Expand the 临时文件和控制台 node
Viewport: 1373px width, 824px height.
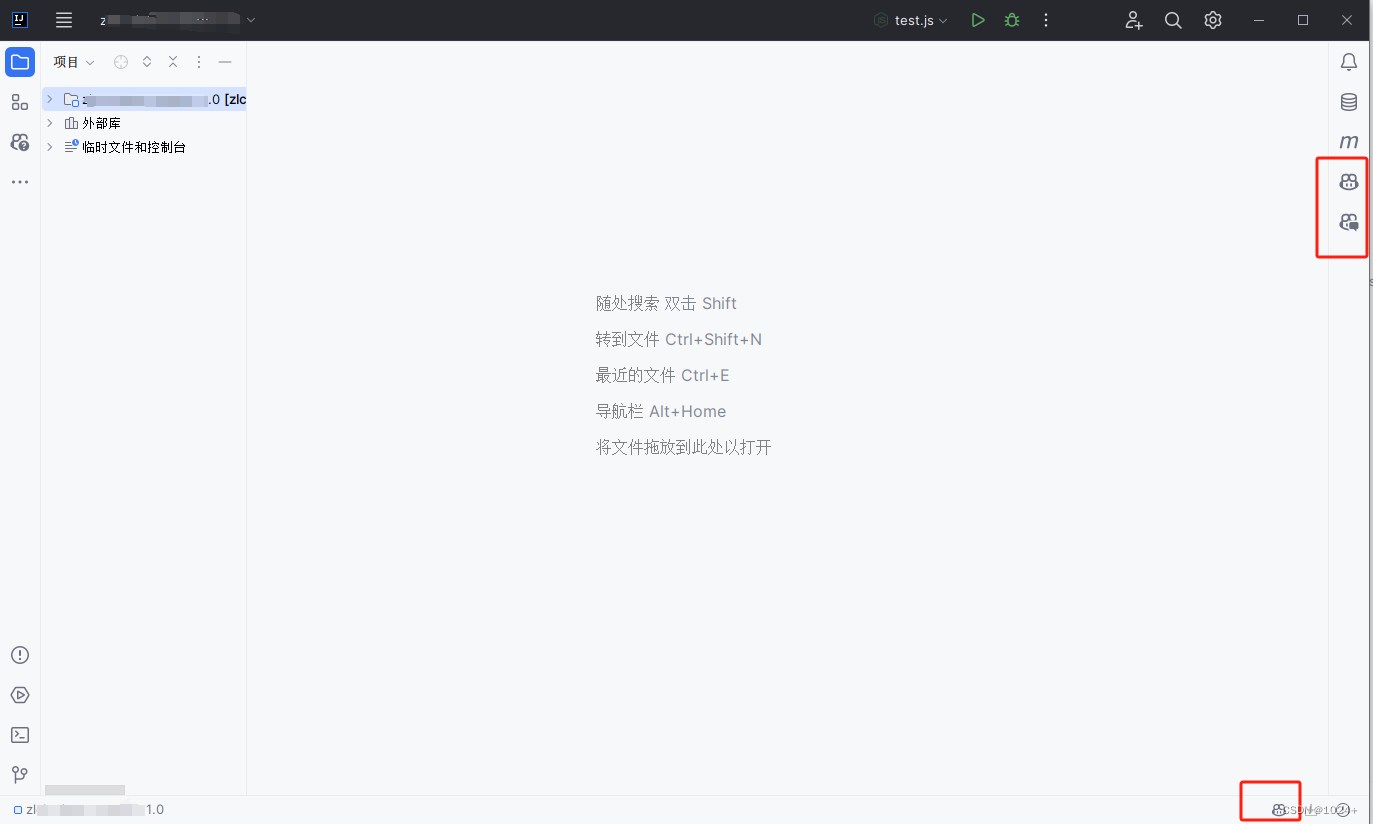tap(50, 147)
